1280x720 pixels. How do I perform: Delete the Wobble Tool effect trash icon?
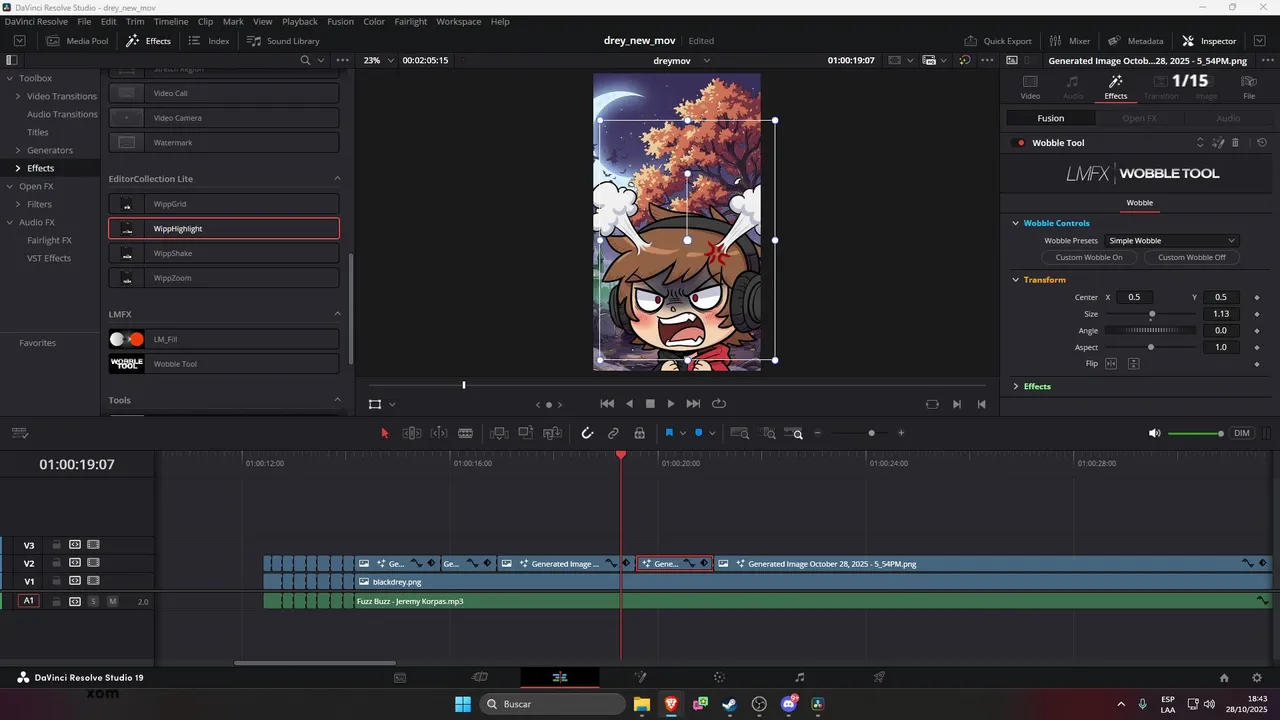click(1235, 143)
